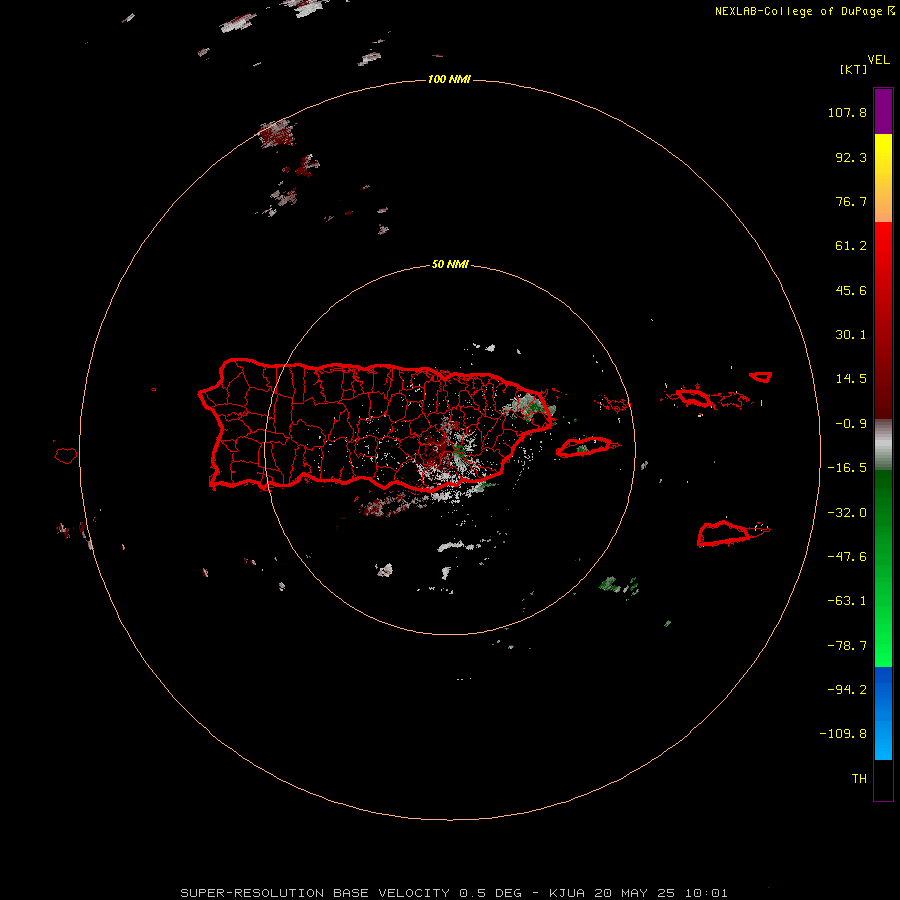Click the -0.9 legend value
This screenshot has height=900, width=900.
click(851, 424)
